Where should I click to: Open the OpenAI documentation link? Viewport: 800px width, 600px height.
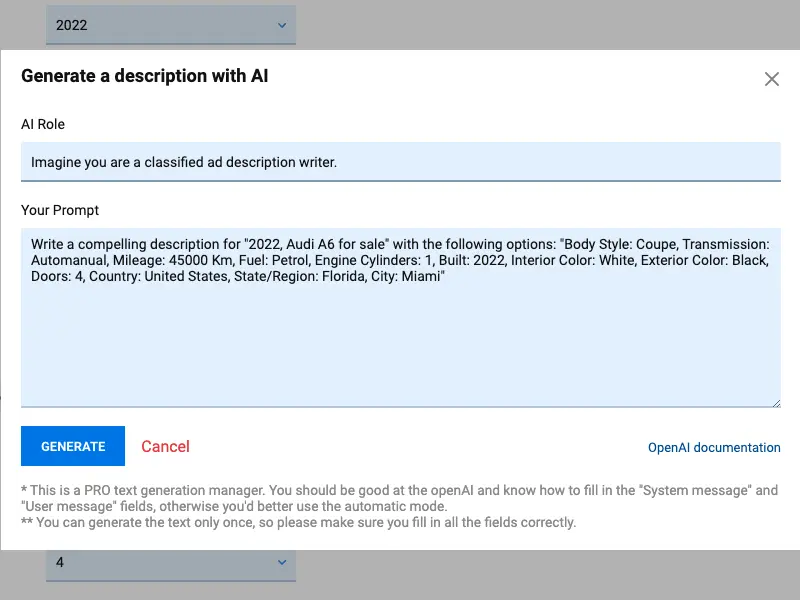[x=714, y=447]
